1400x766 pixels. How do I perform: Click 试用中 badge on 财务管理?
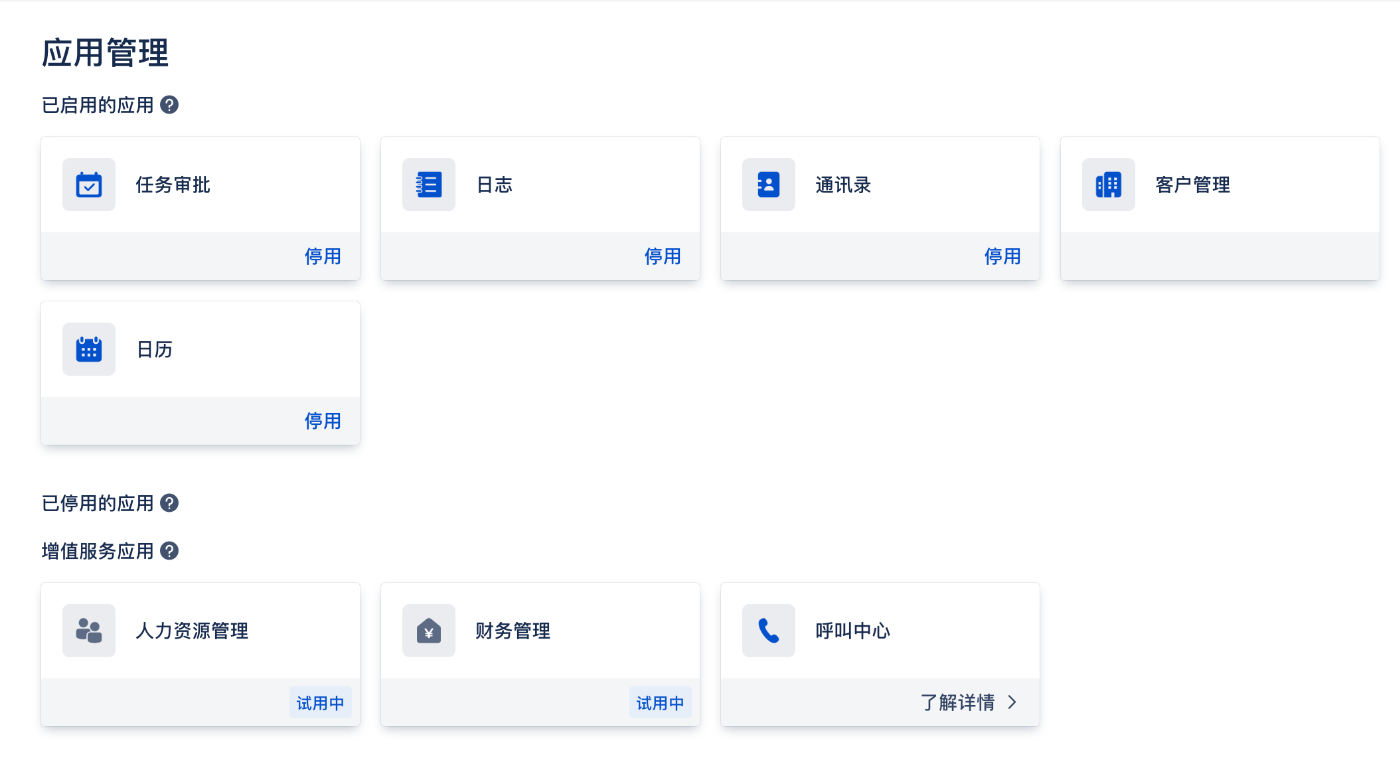[x=661, y=703]
